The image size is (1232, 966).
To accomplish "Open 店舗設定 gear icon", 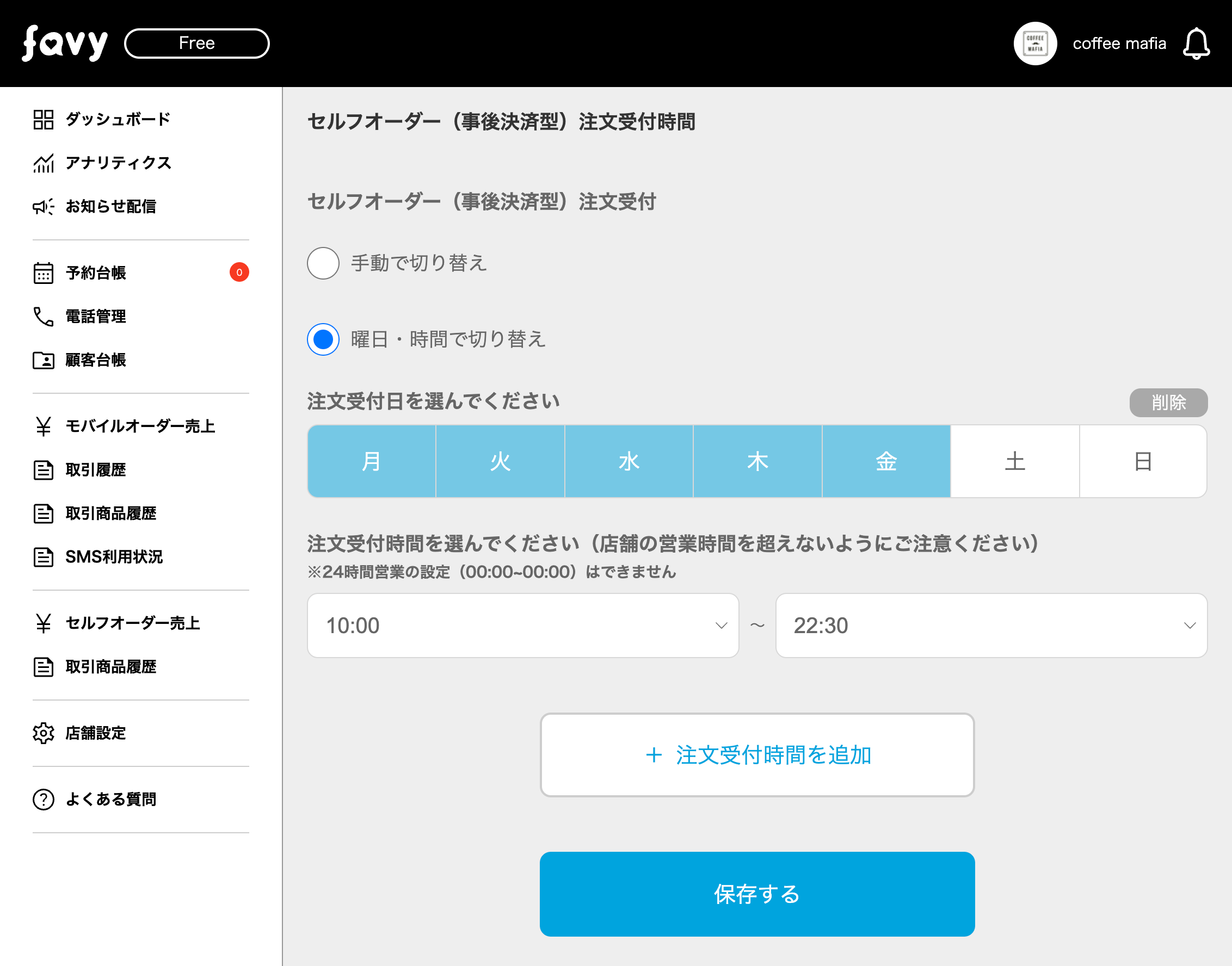I will click(x=43, y=733).
